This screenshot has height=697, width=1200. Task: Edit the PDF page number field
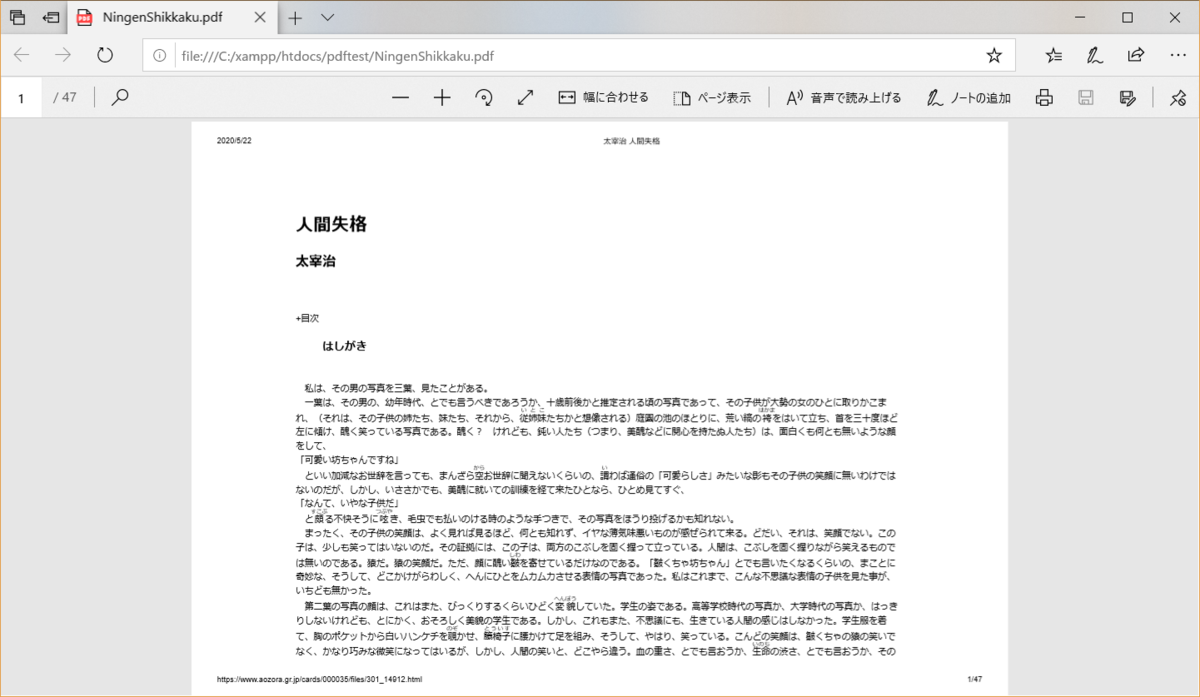21,97
